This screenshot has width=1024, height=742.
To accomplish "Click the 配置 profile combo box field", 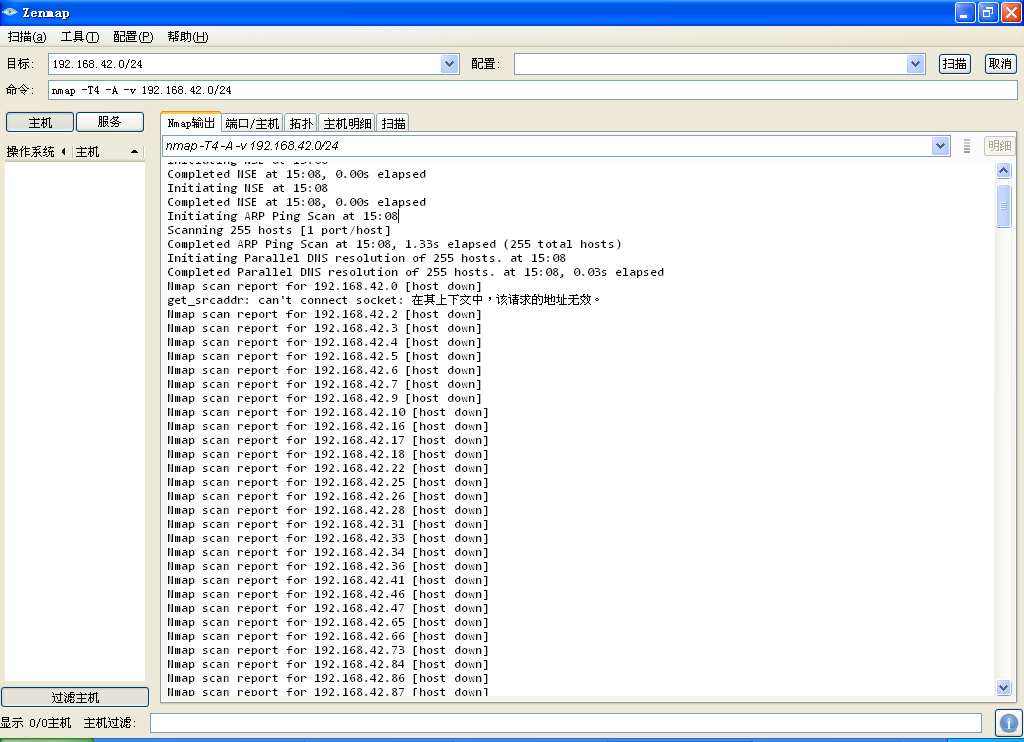I will click(711, 64).
